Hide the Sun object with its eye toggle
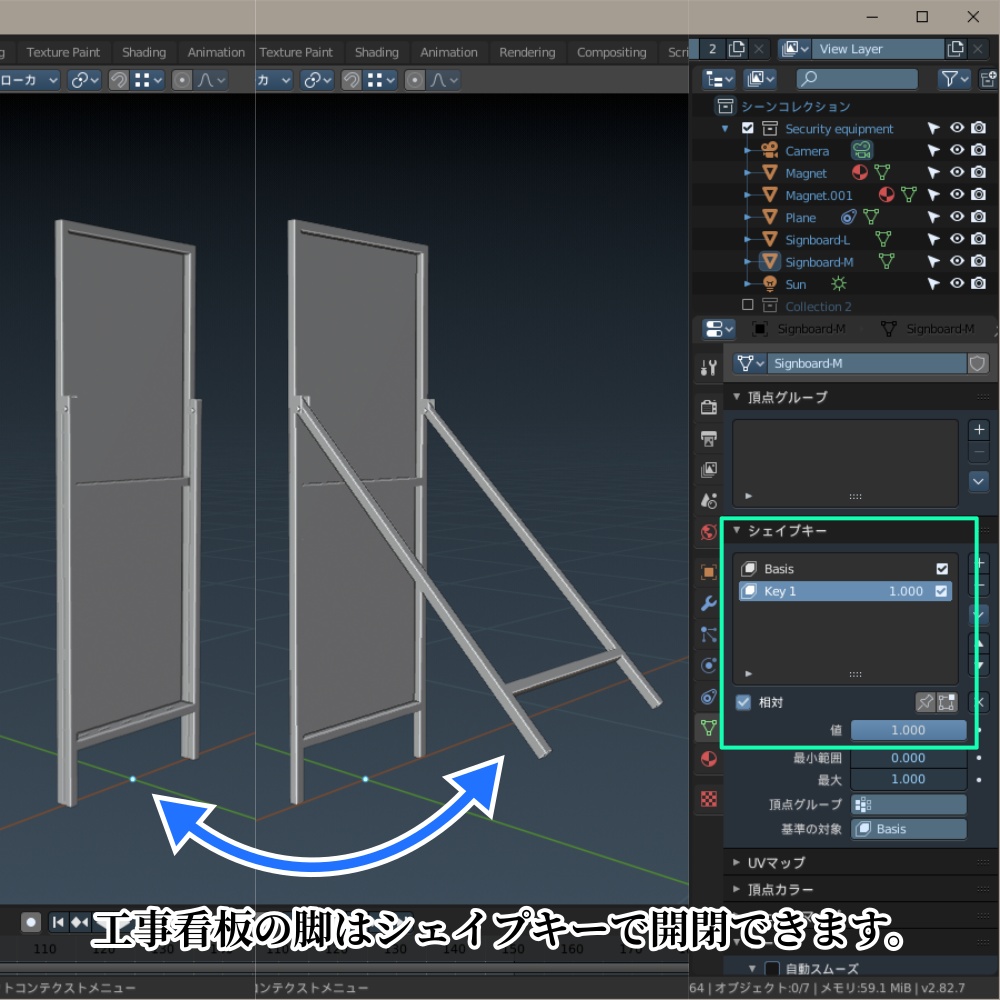 coord(957,284)
